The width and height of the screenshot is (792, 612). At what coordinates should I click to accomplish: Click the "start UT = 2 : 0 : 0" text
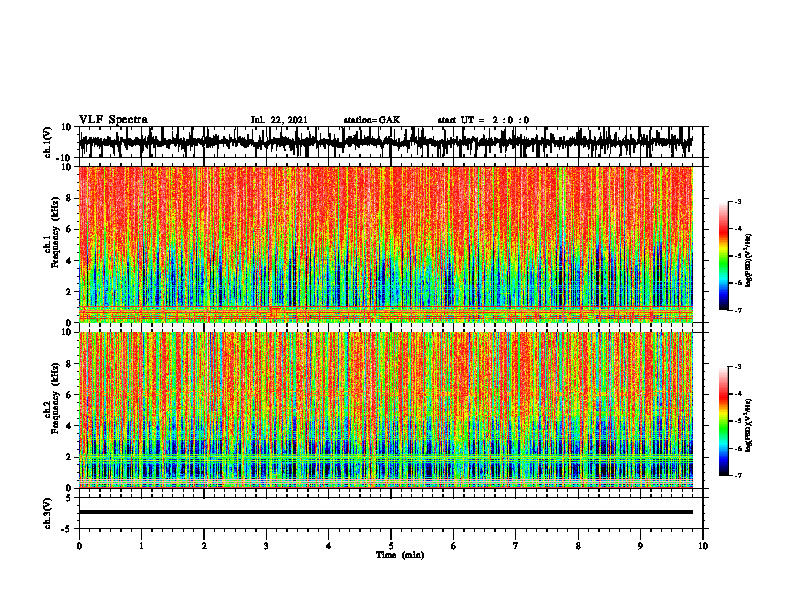pos(483,120)
